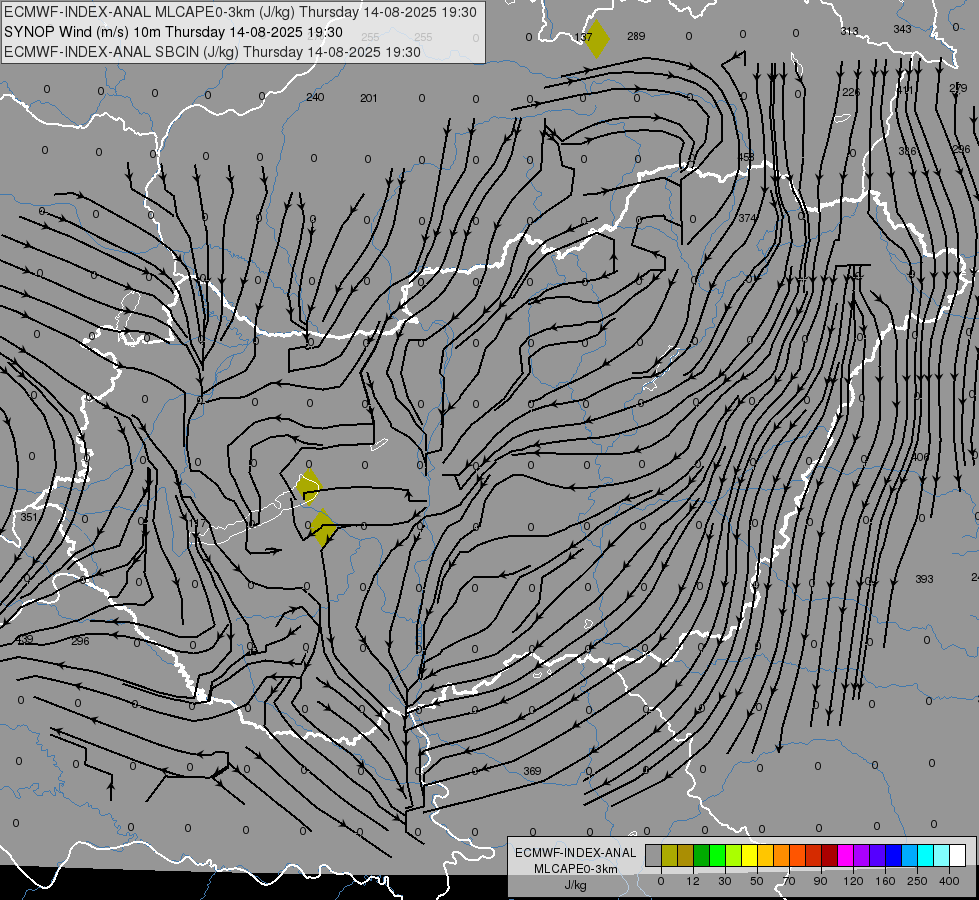The height and width of the screenshot is (900, 979).
Task: Click the map value 226
Action: coord(851,92)
